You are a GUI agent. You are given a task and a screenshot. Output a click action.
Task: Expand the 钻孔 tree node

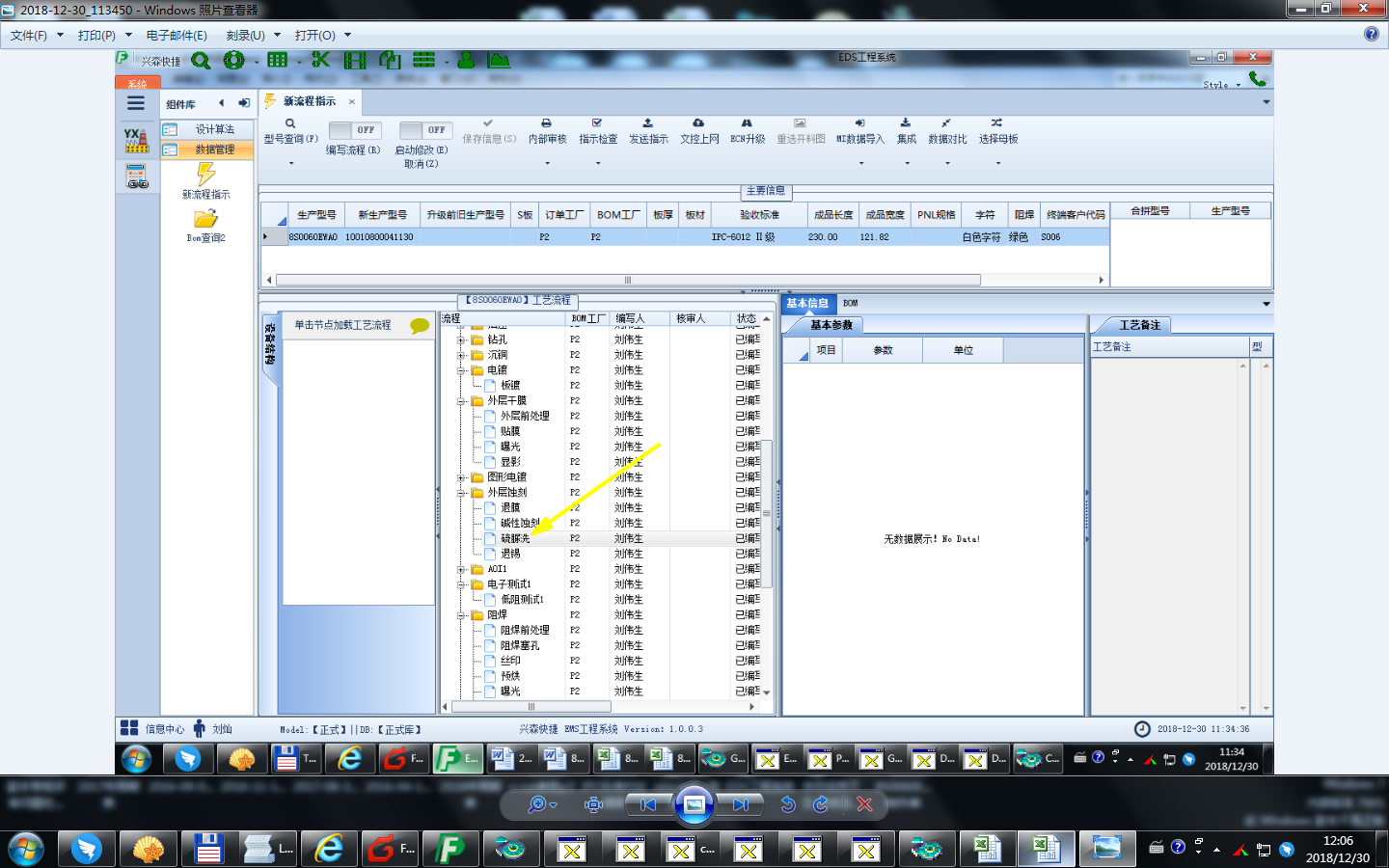(461, 340)
